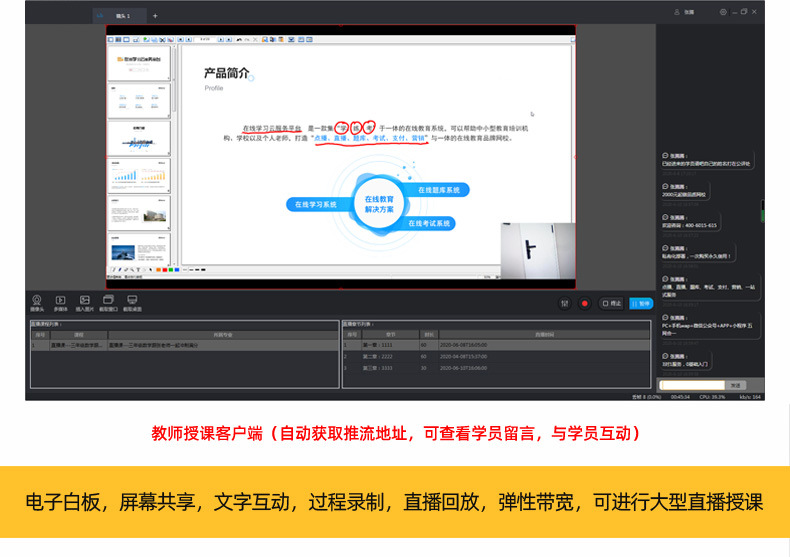Open the multimedia (多媒体) source icon

tap(60, 303)
